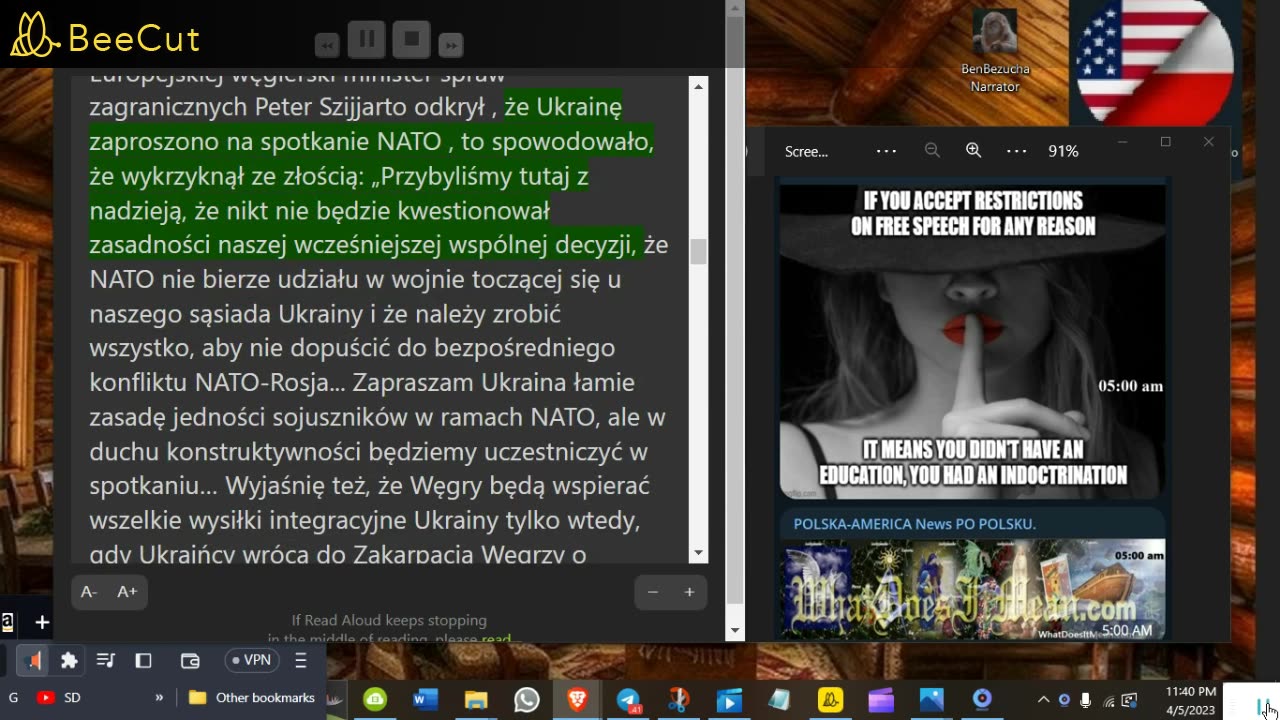Click the WhatDoesItMean.com banner image
Image resolution: width=1280 pixels, height=720 pixels.
[973, 589]
